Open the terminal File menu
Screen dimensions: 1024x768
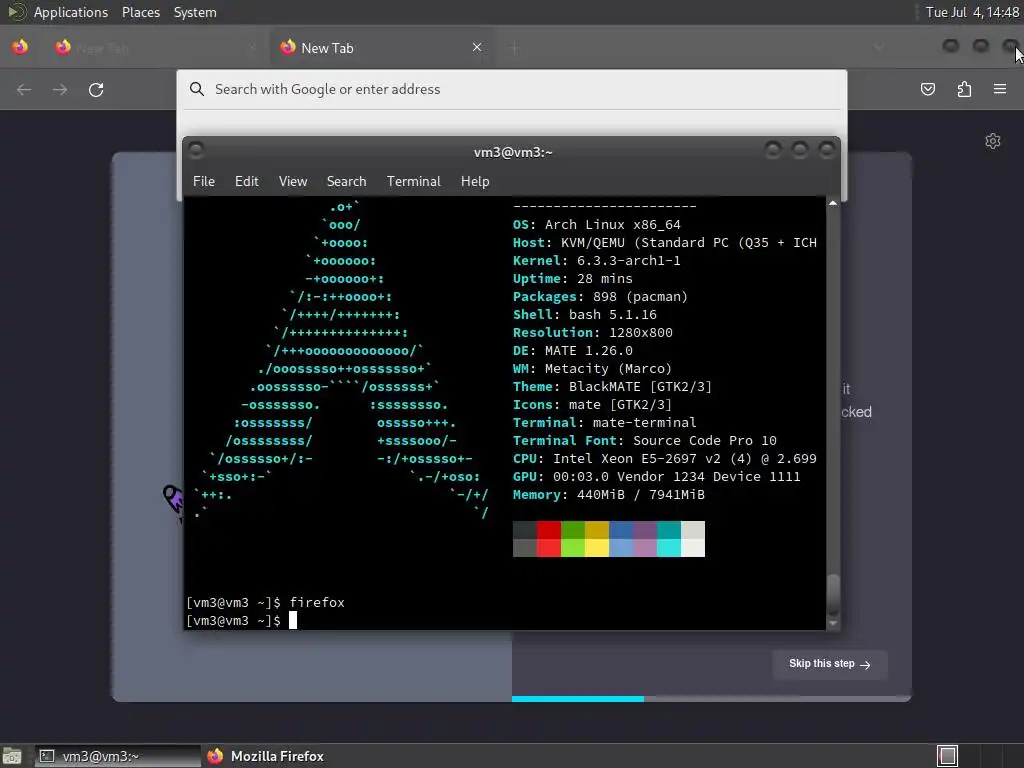coord(204,182)
